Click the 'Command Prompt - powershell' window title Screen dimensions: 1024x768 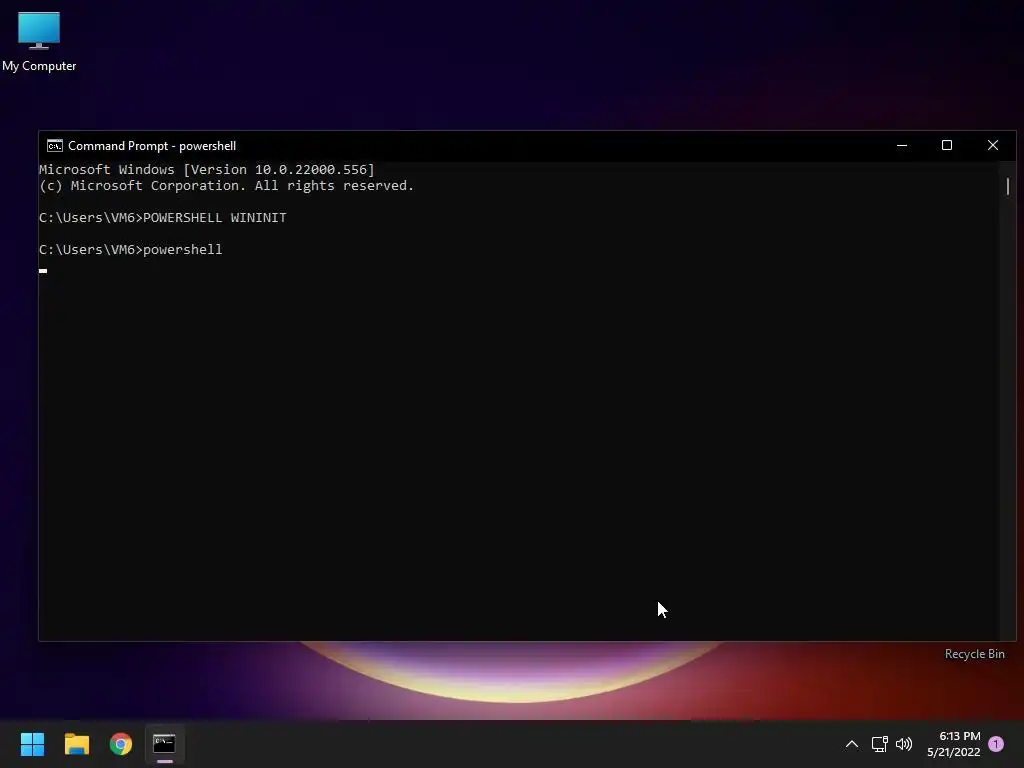click(x=152, y=146)
